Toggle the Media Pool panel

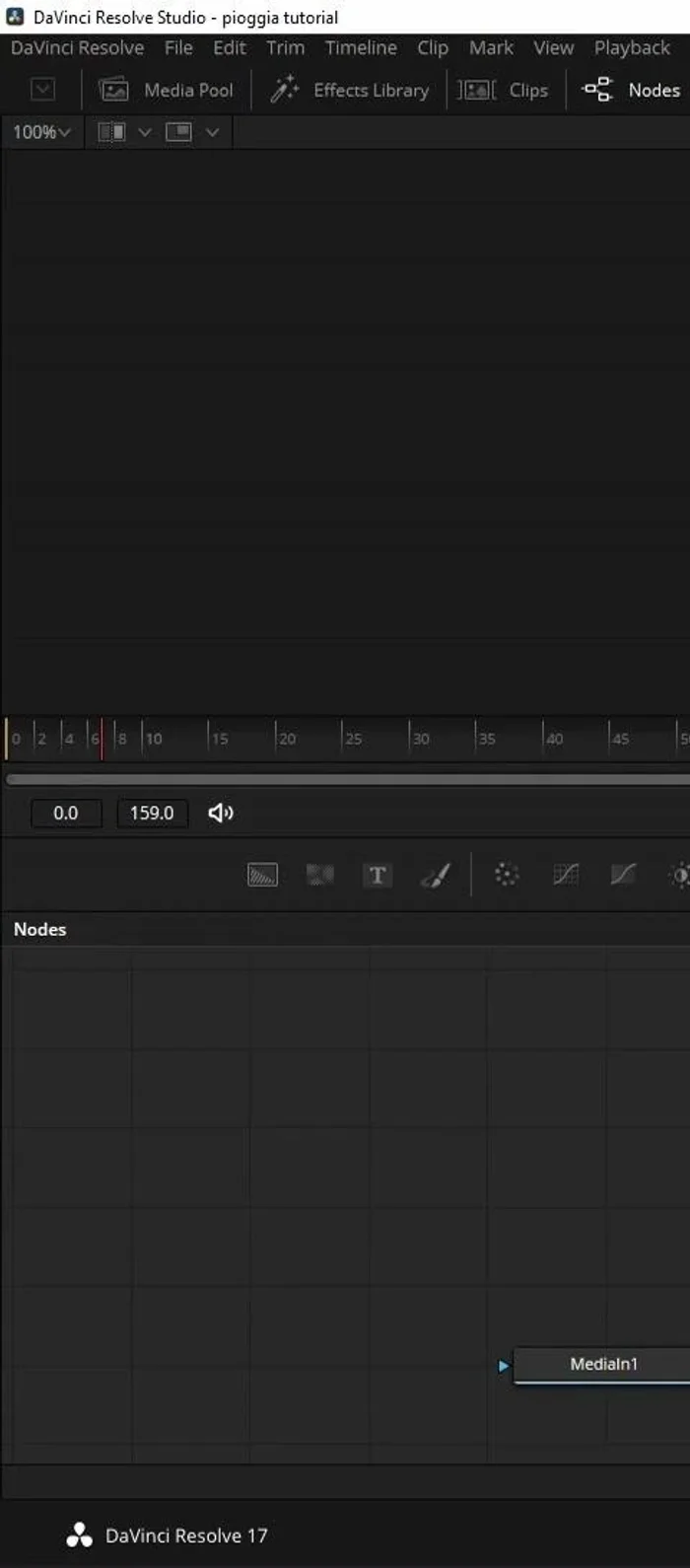(x=166, y=90)
